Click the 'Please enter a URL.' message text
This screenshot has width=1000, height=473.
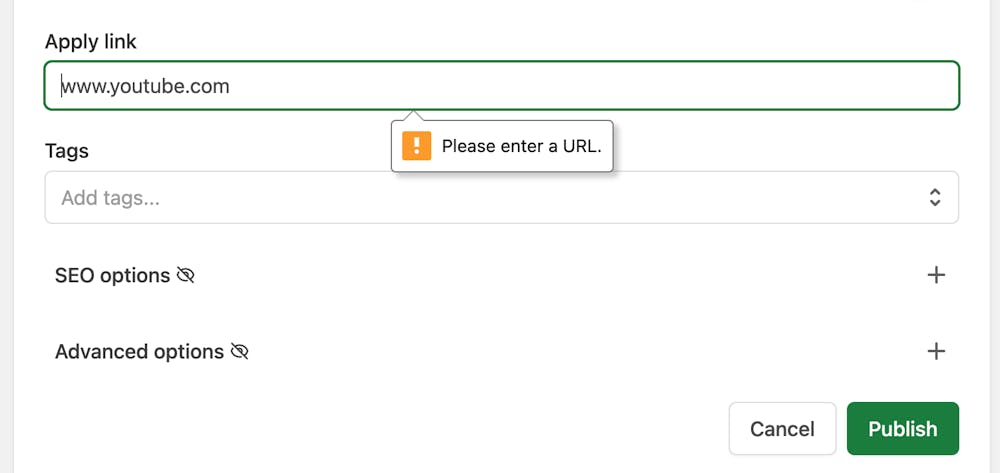point(521,146)
